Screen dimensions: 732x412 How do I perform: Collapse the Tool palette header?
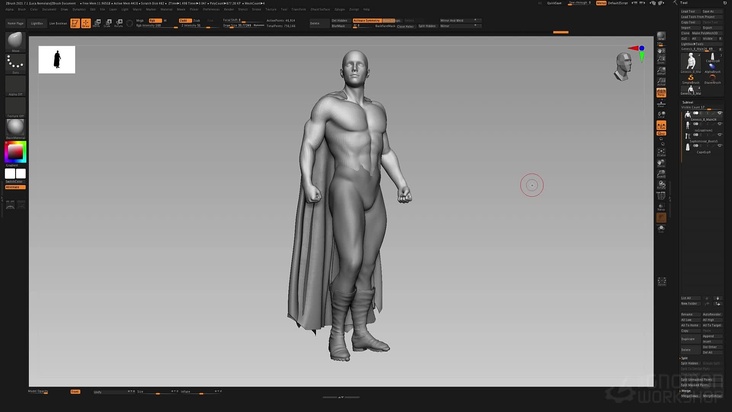pyautogui.click(x=684, y=3)
